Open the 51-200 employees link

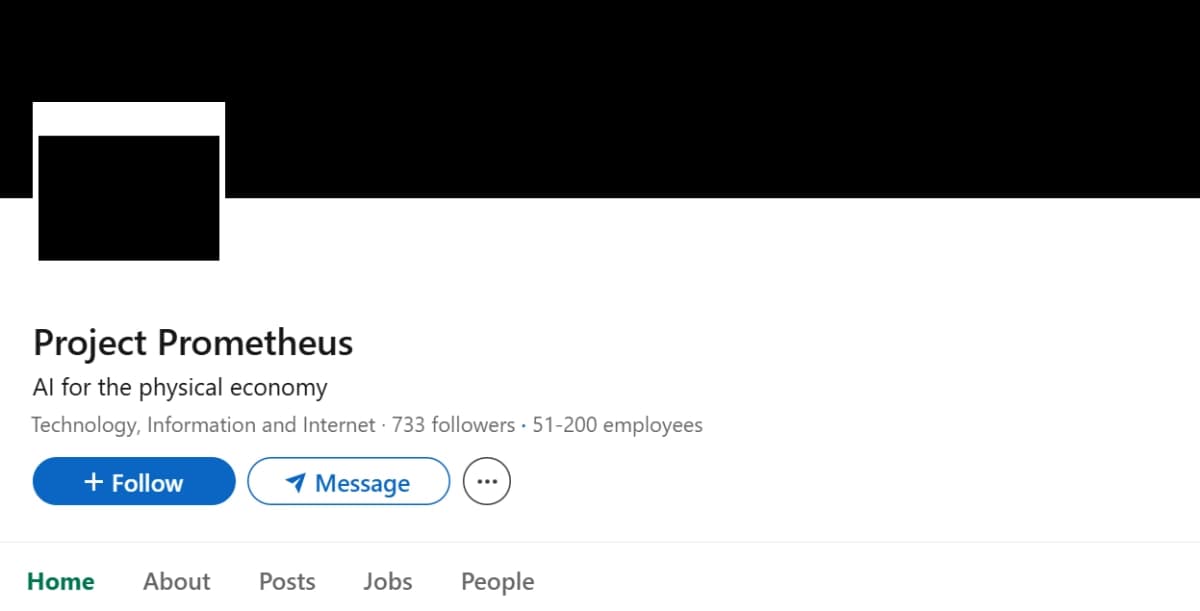617,425
